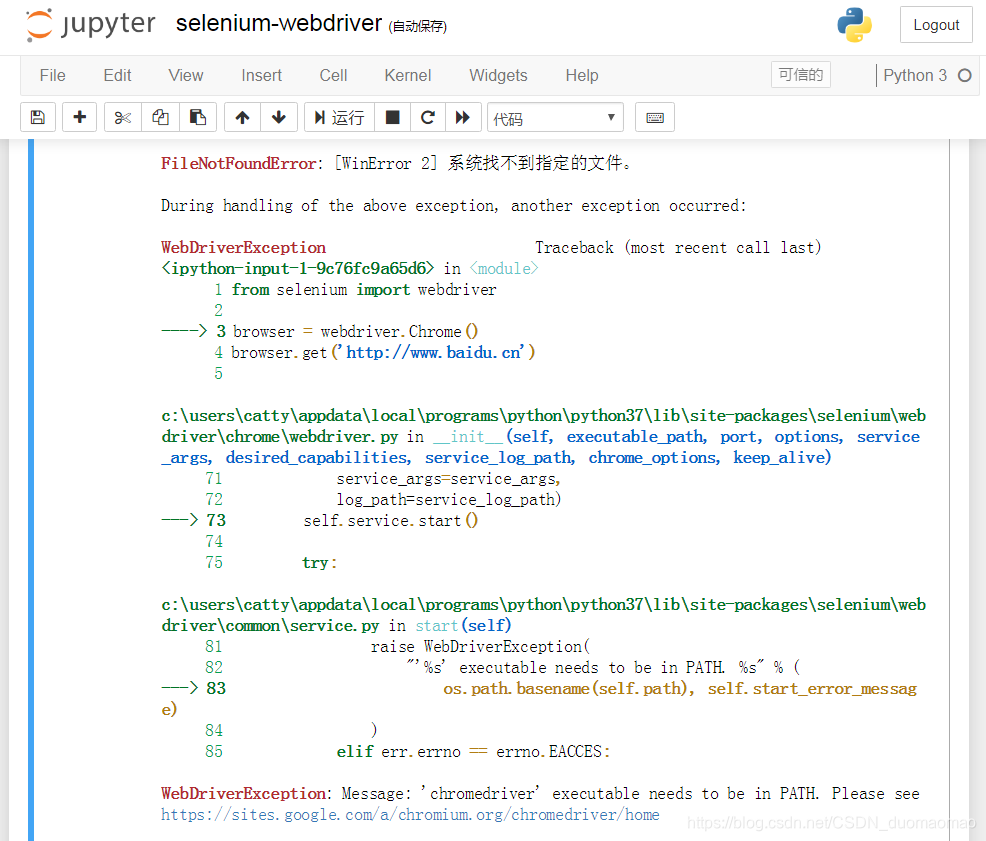The width and height of the screenshot is (986, 841).
Task: Click the kernel idle indicator circle
Action: tap(965, 75)
